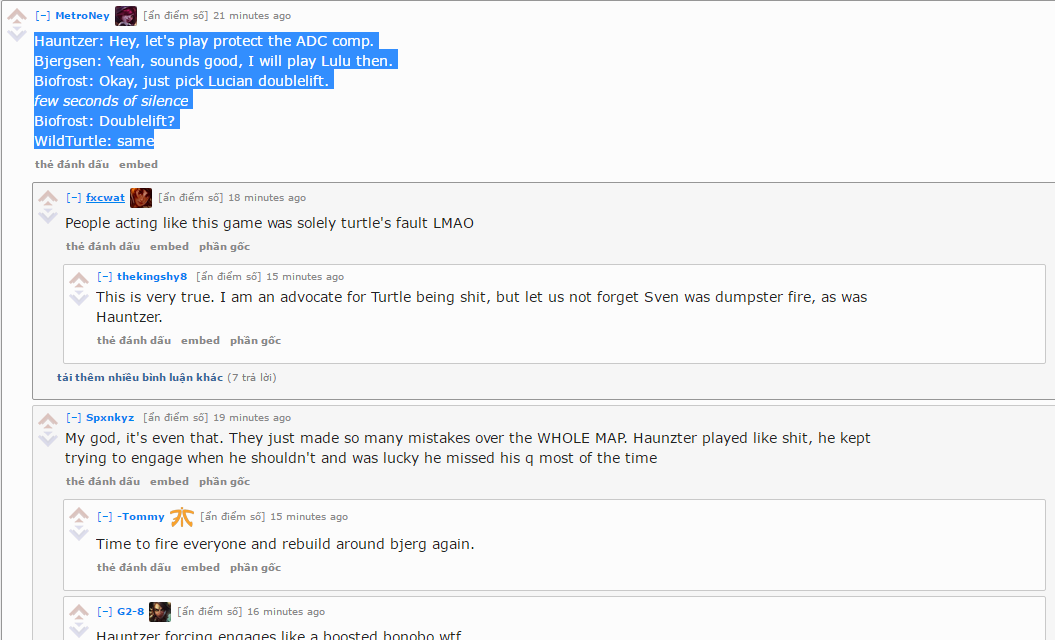Downvote fxcwat's comment
The height and width of the screenshot is (640, 1055).
[x=48, y=215]
